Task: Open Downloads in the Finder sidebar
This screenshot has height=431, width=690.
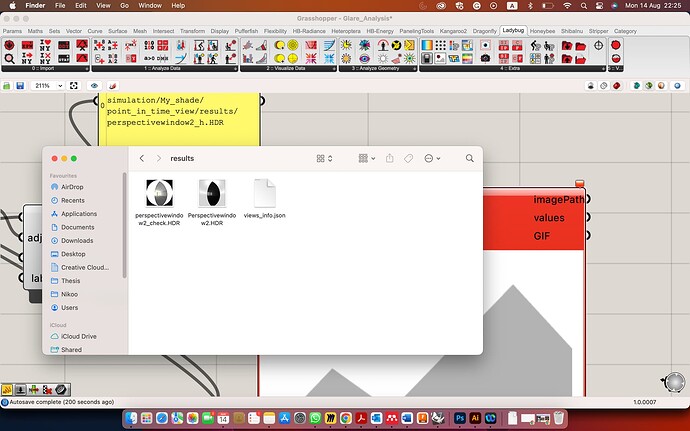Action: pos(77,240)
